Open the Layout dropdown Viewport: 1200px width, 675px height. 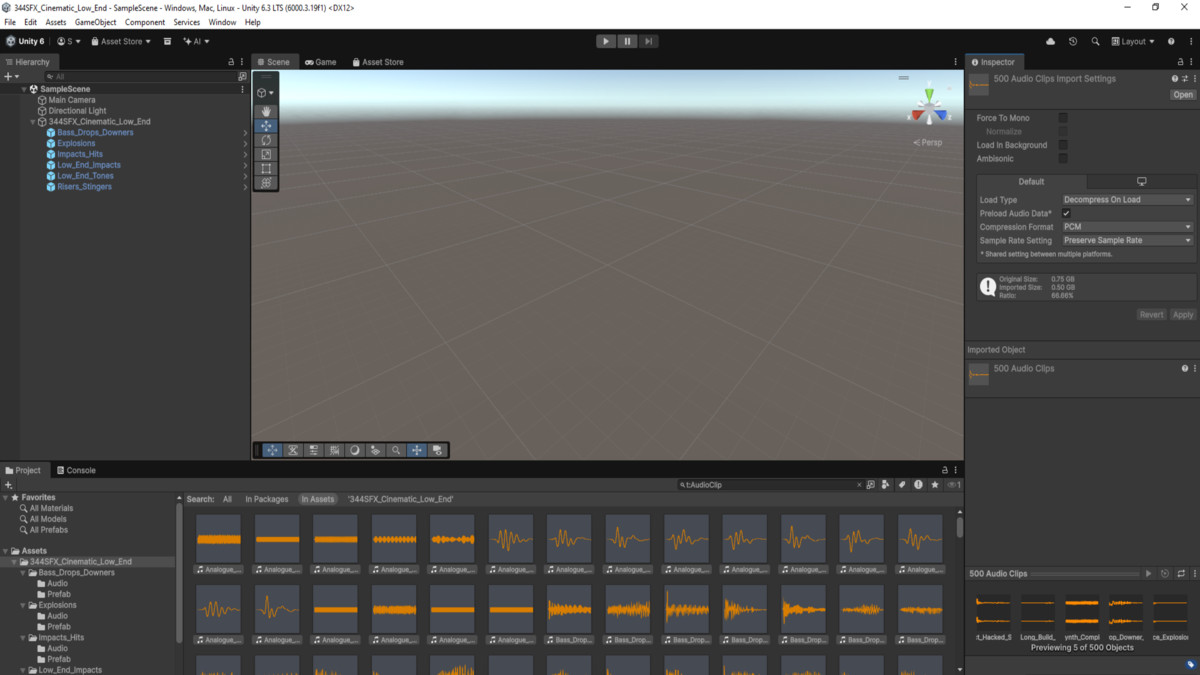[1132, 41]
